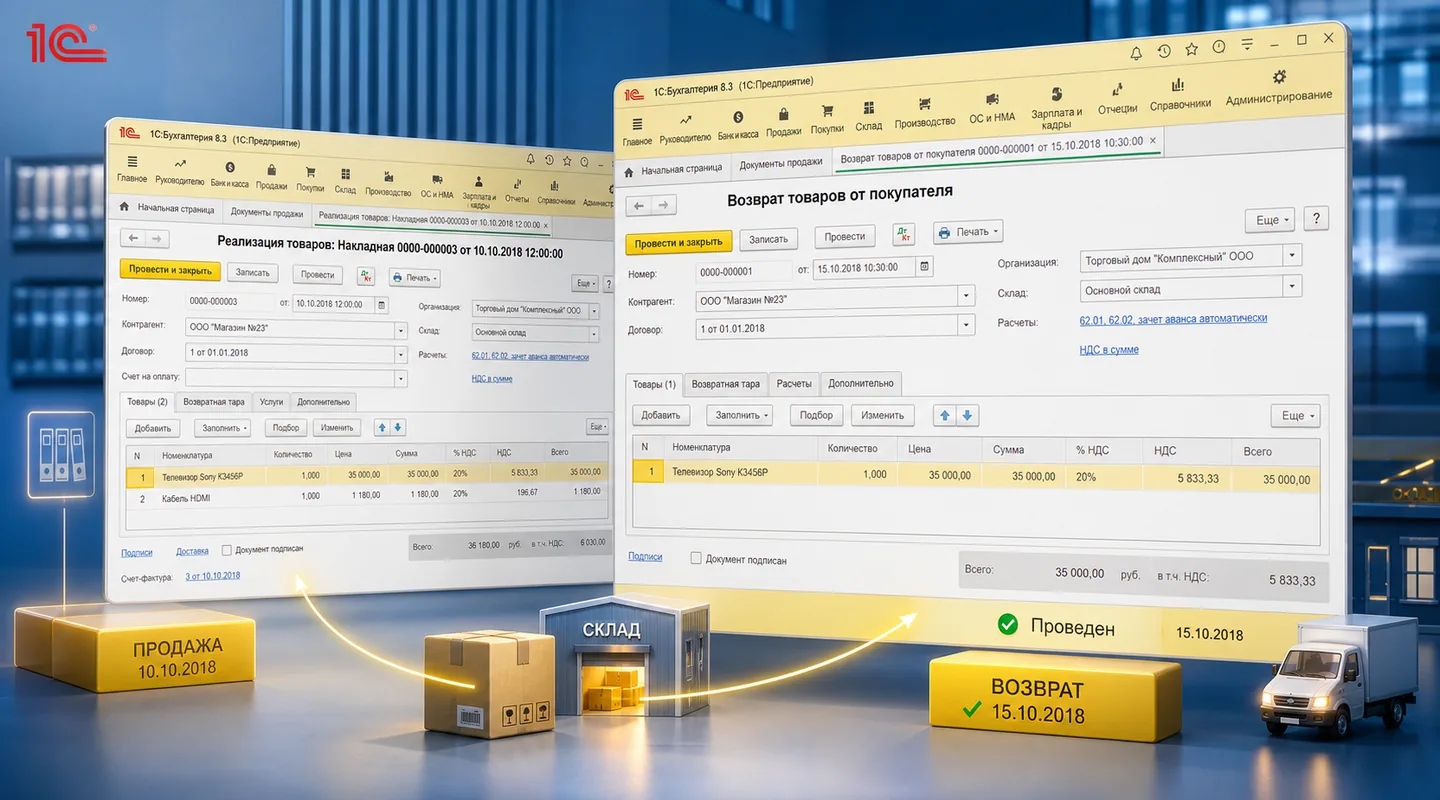This screenshot has width=1440, height=800.
Task: Open Банк и касса in the return window
Action: coord(738,124)
